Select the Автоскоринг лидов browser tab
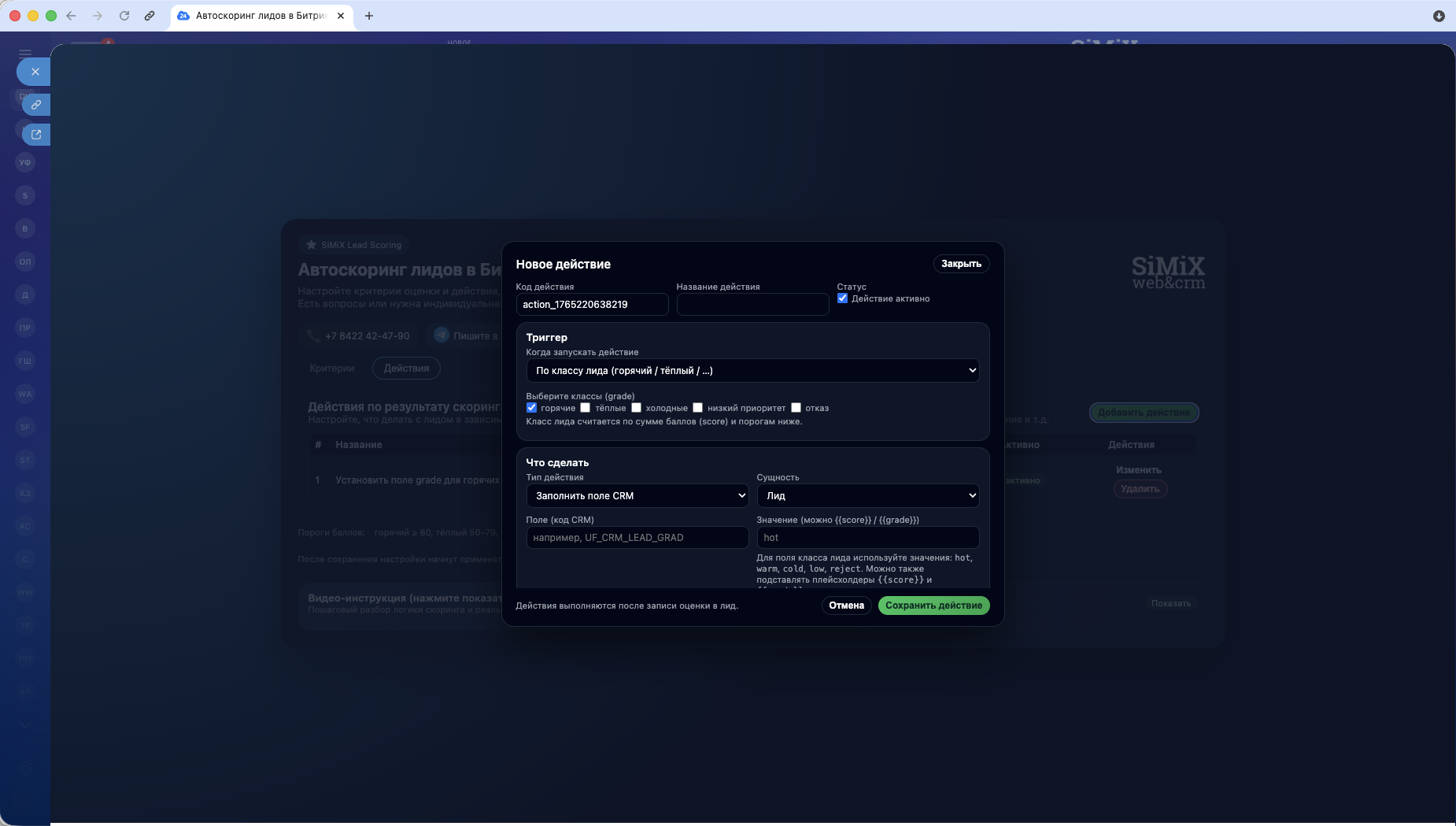This screenshot has height=826, width=1456. pos(261,16)
